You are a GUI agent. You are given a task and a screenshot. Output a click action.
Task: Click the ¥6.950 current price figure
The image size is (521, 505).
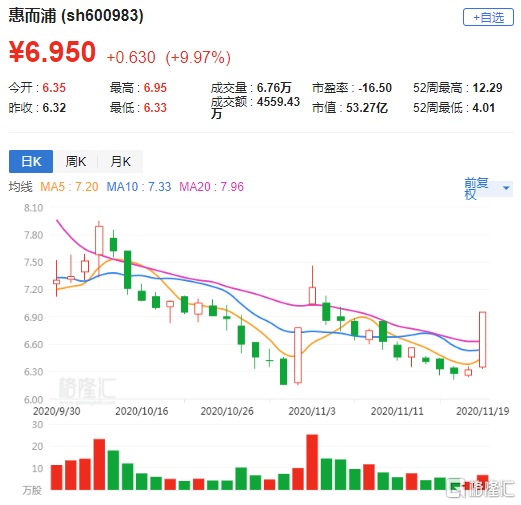pyautogui.click(x=52, y=52)
